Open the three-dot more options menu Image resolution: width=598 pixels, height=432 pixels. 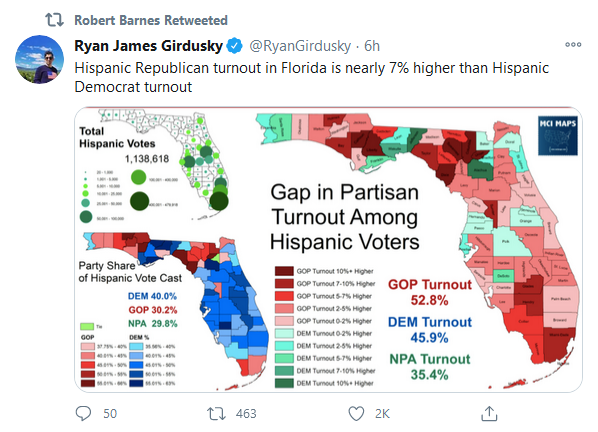573,45
